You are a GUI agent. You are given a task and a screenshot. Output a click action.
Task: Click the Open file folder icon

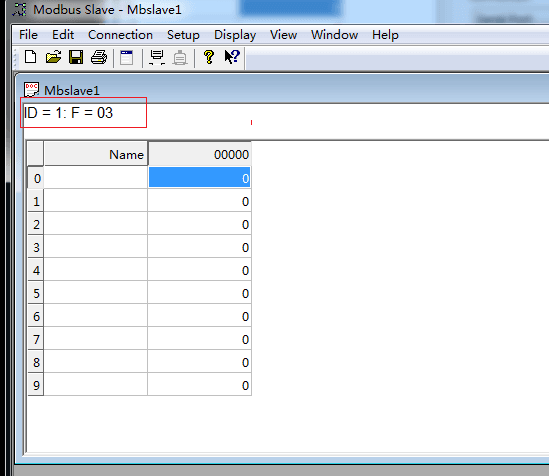(53, 57)
